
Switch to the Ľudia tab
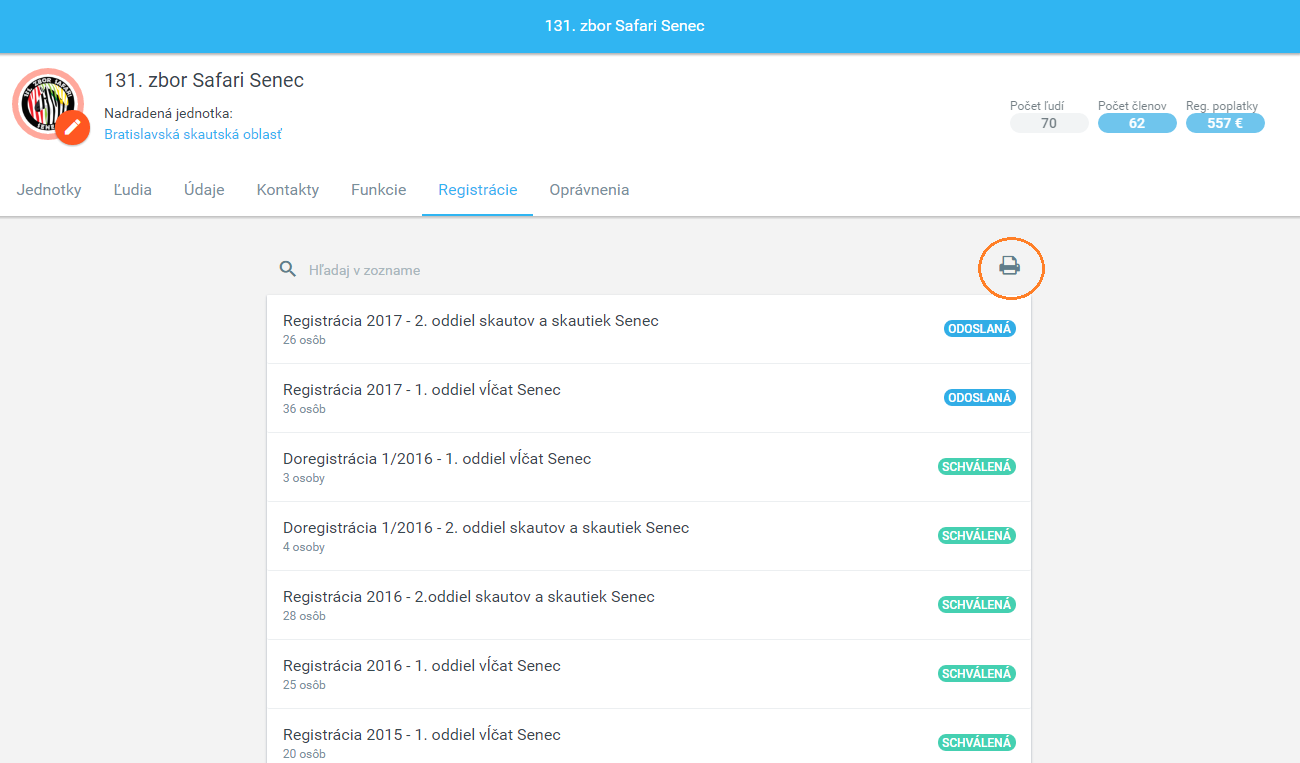coord(133,190)
